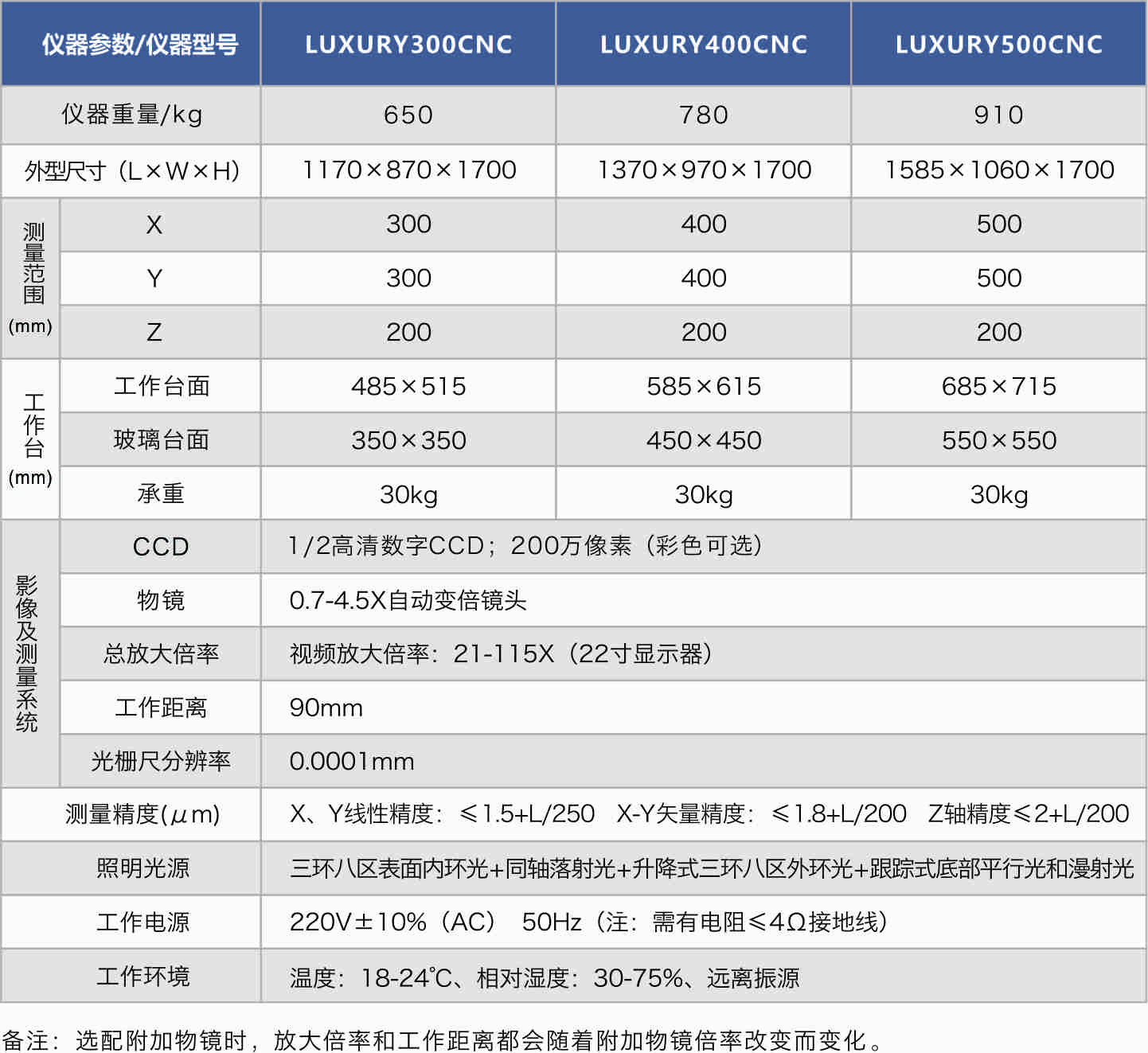Select dimension 1370×970×1700
This screenshot has width=1148, height=1053.
pyautogui.click(x=705, y=170)
